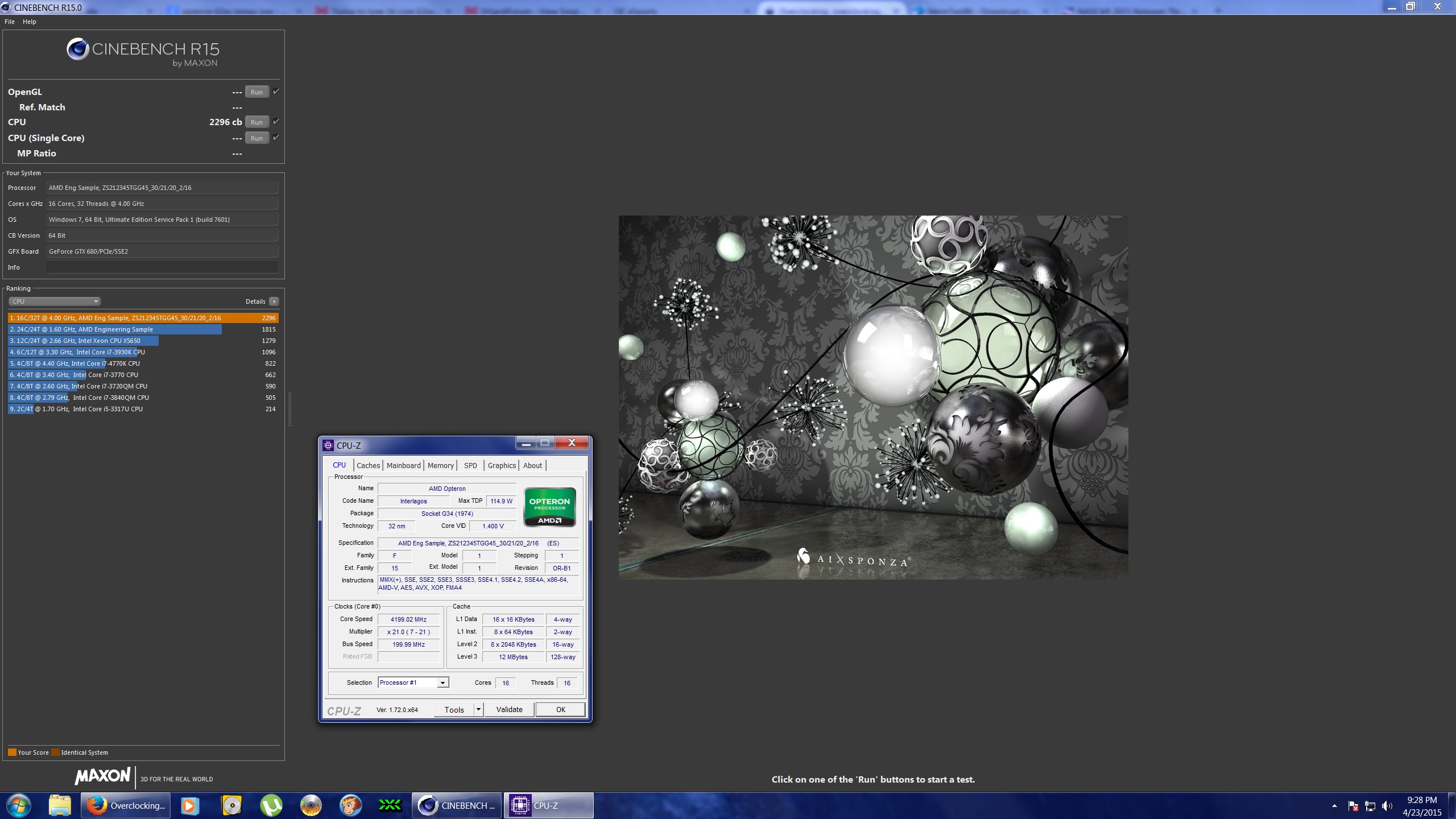Switch to the About tab in CPU-Z
This screenshot has height=819, width=1456.
532,465
